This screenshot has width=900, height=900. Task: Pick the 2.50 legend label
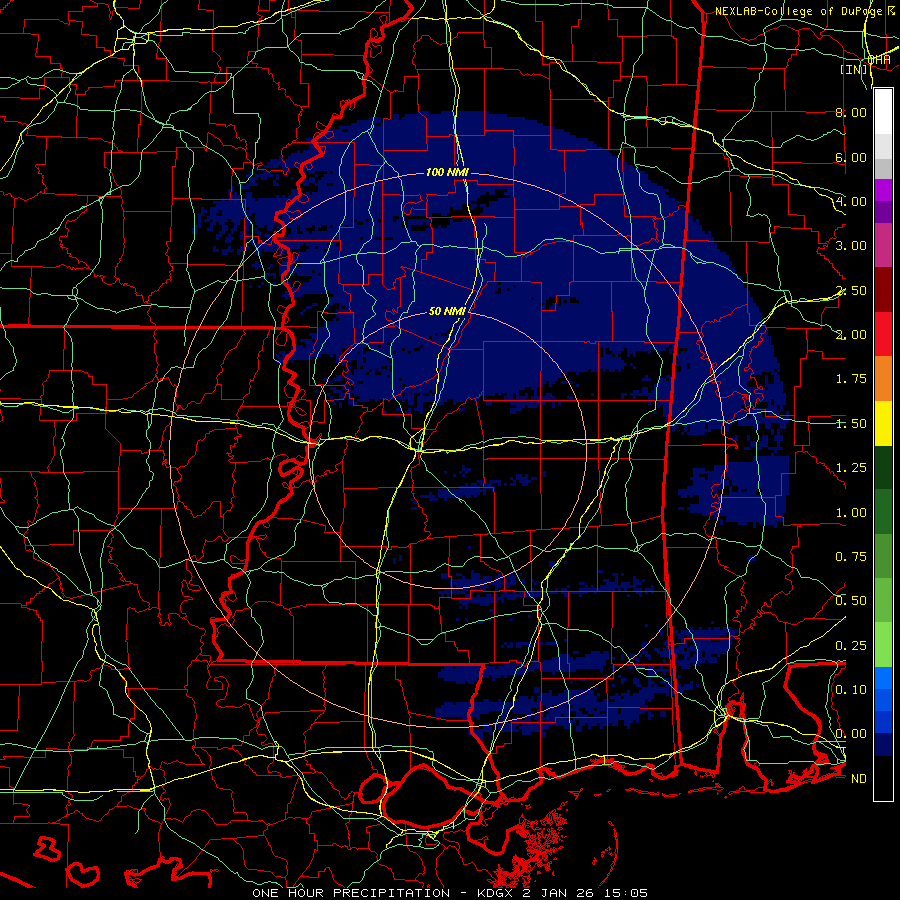click(851, 290)
